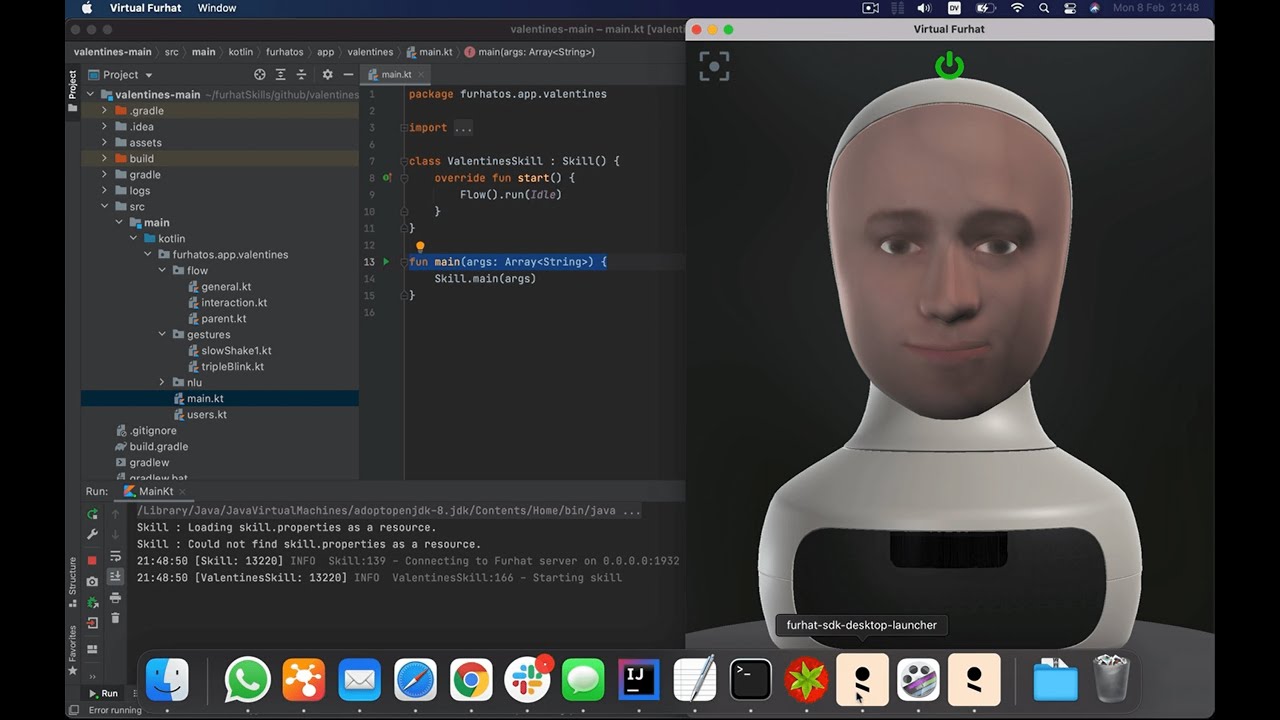
Task: Open the Virtual Furhat app menu
Action: click(x=145, y=8)
